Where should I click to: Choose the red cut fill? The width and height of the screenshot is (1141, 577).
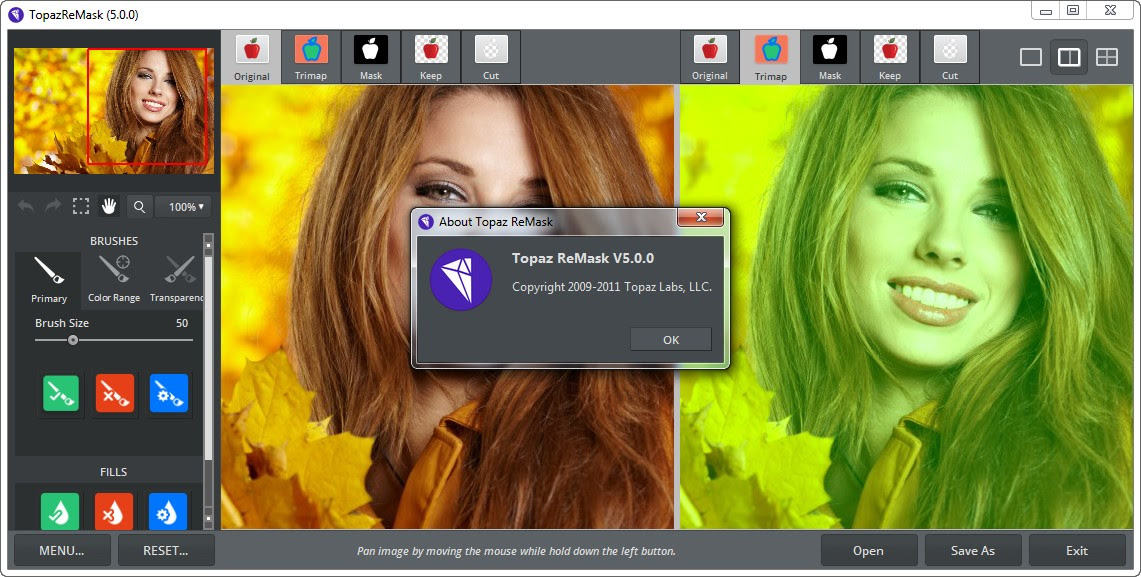(x=114, y=511)
